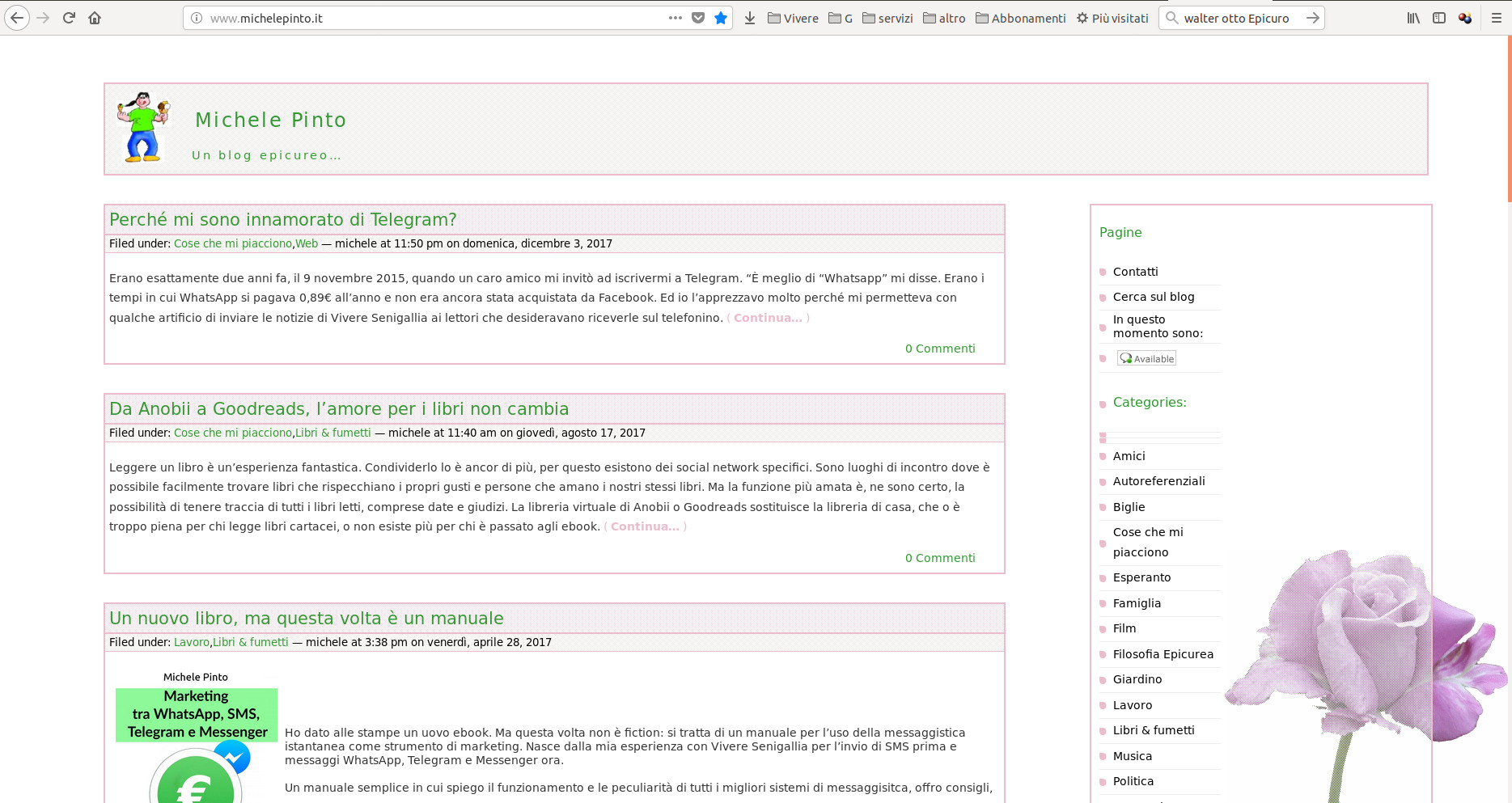The width and height of the screenshot is (1512, 803).
Task: Click the search magnifier icon
Action: pos(1171,18)
